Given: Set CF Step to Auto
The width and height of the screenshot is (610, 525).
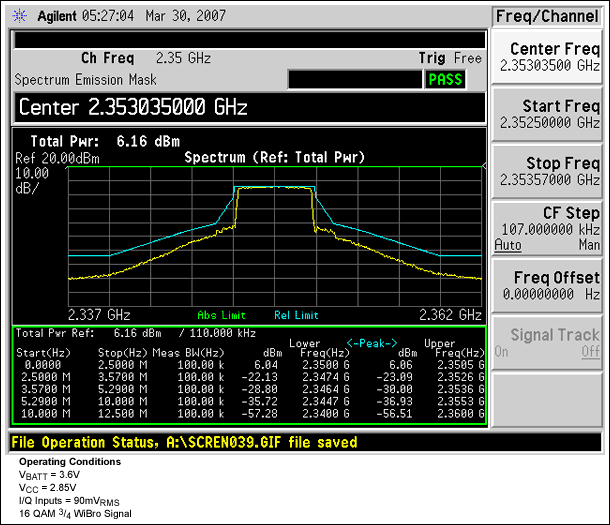Looking at the screenshot, I should click(x=507, y=245).
